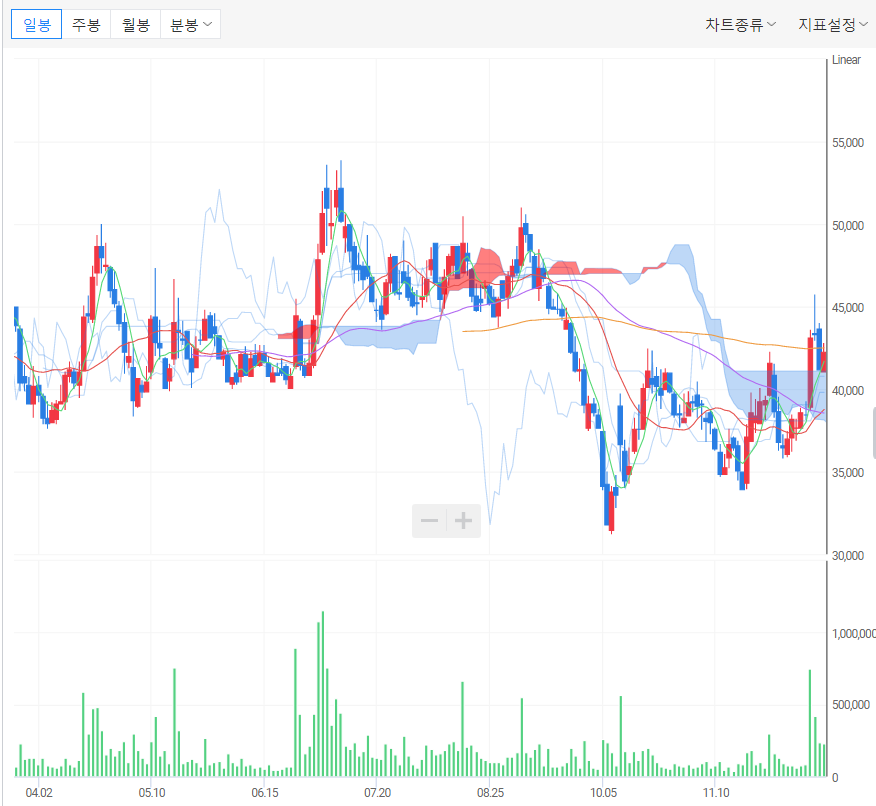Click the Linear scale label
Screen dimensions: 876x806
click(x=846, y=60)
